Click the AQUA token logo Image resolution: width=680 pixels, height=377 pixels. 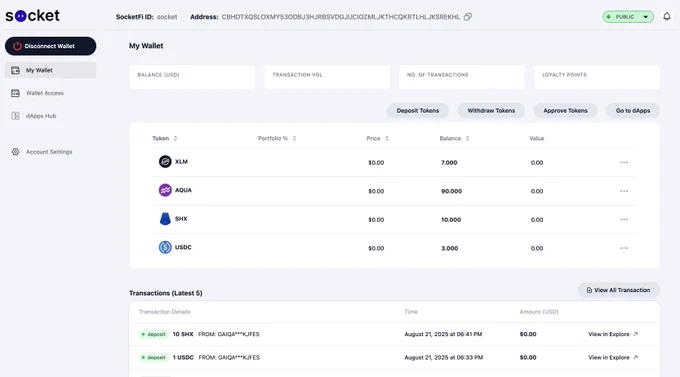165,190
